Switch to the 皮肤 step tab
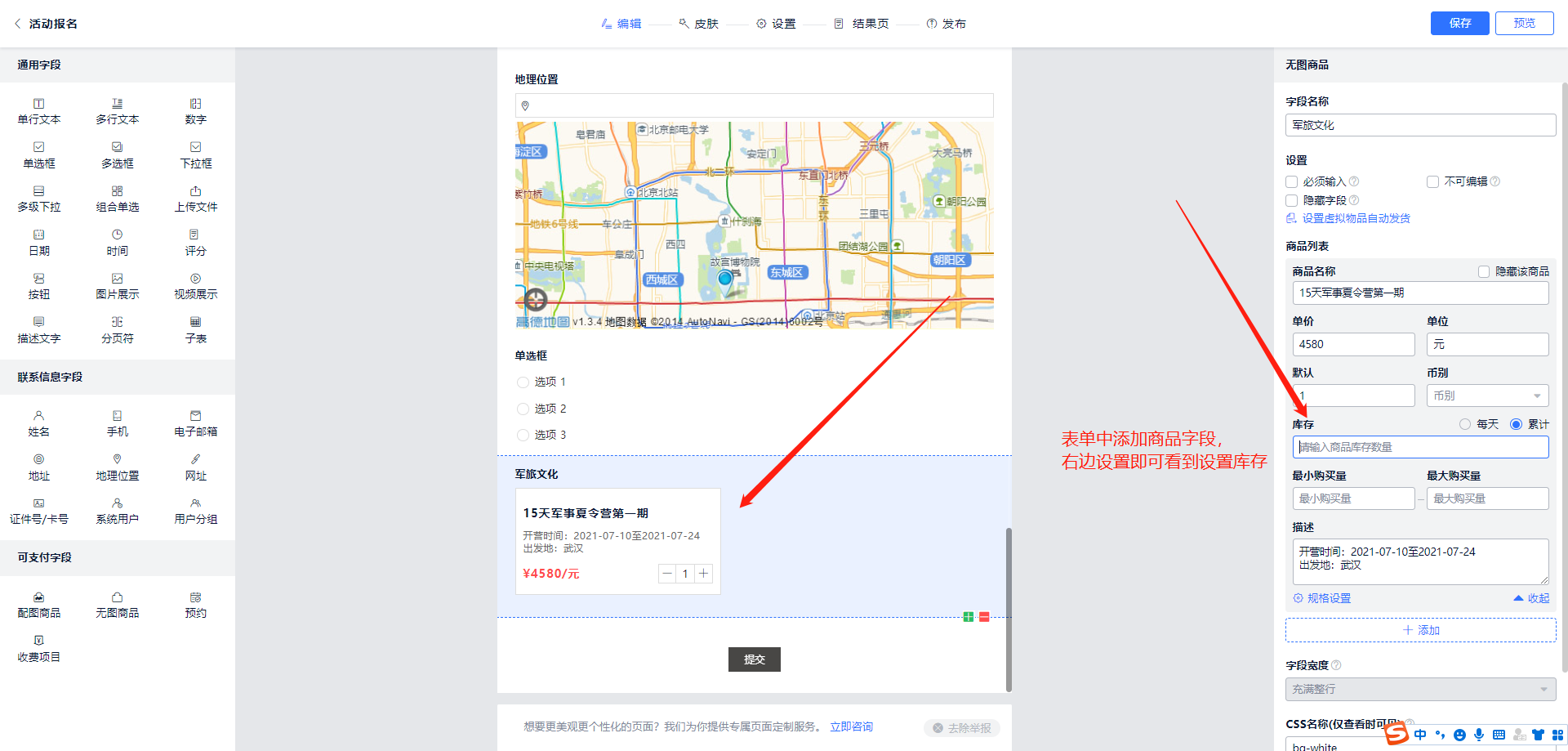1568x751 pixels. (699, 24)
